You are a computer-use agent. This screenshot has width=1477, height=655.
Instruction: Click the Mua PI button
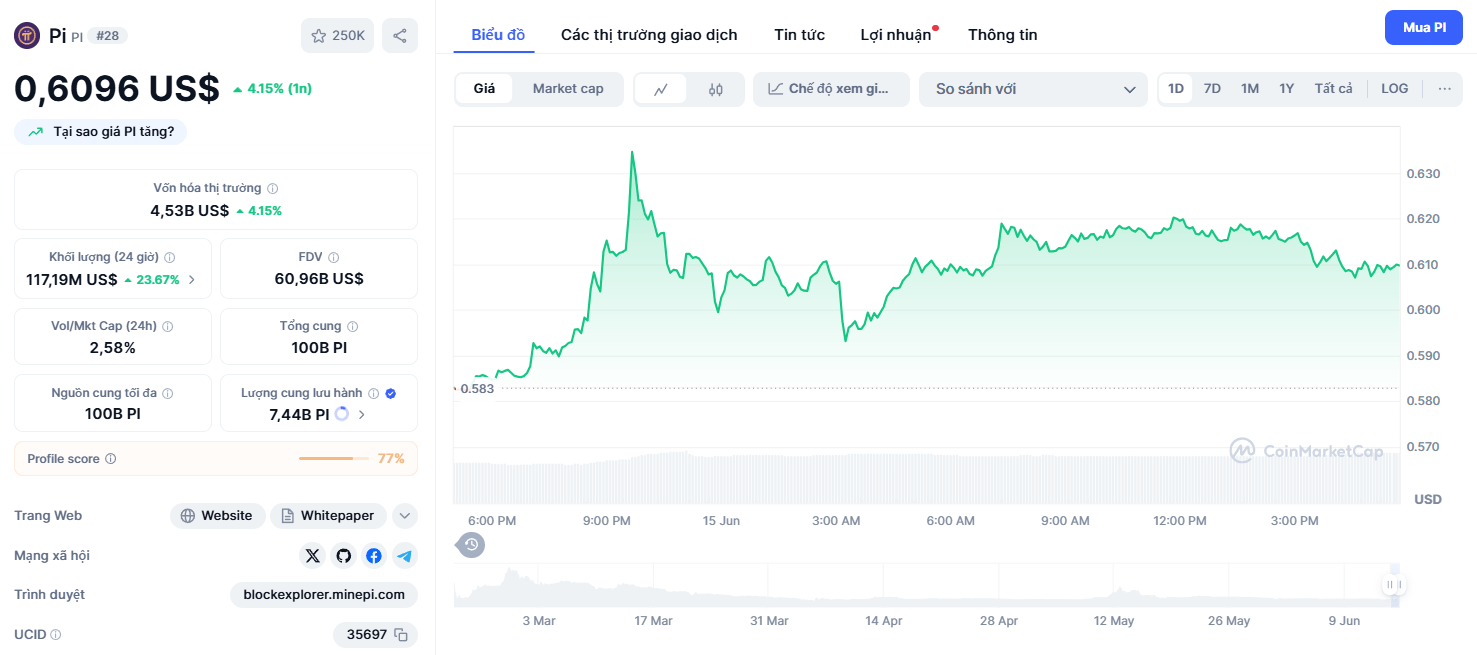[x=1424, y=28]
